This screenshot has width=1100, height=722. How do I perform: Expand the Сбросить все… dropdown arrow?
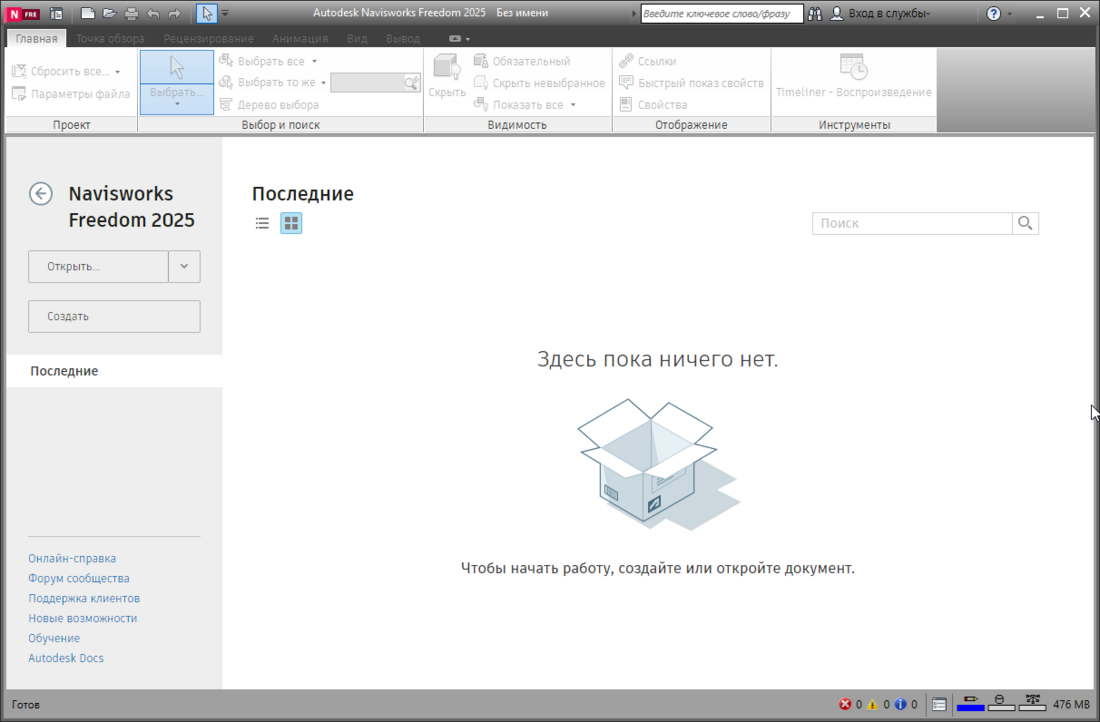117,72
